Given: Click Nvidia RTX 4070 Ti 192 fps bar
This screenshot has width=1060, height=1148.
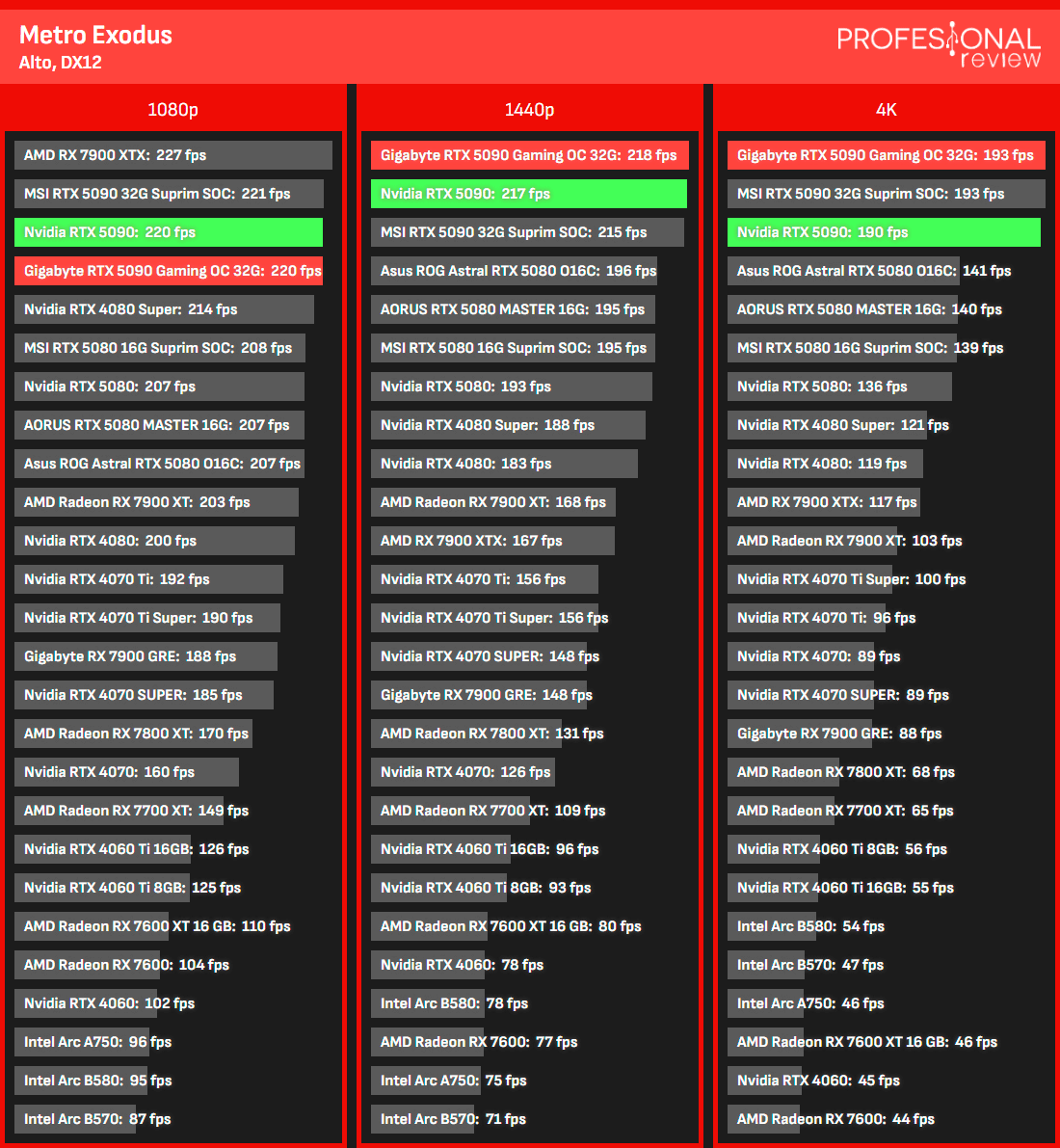Looking at the screenshot, I should pos(148,579).
